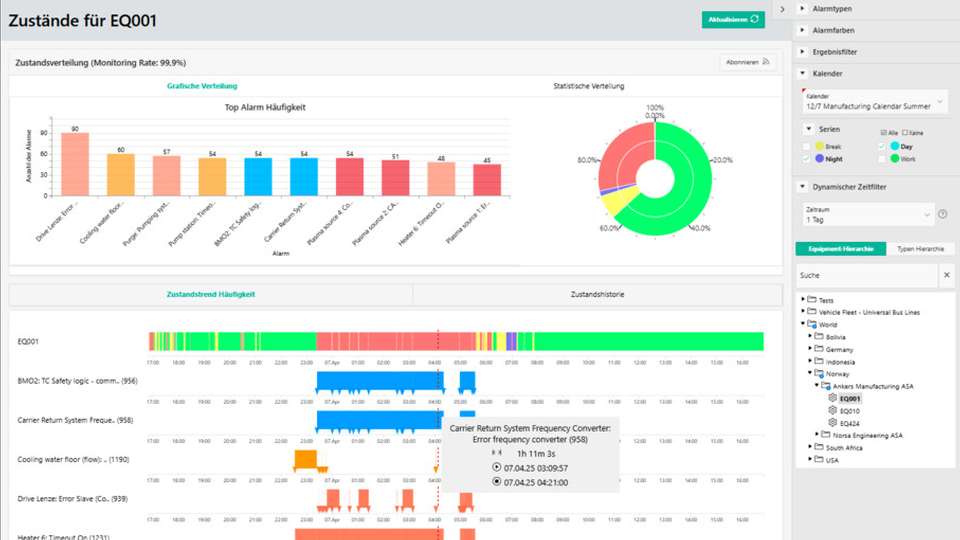Clear the Suche field with the X
Screen dimensions: 960x540
coord(947,276)
